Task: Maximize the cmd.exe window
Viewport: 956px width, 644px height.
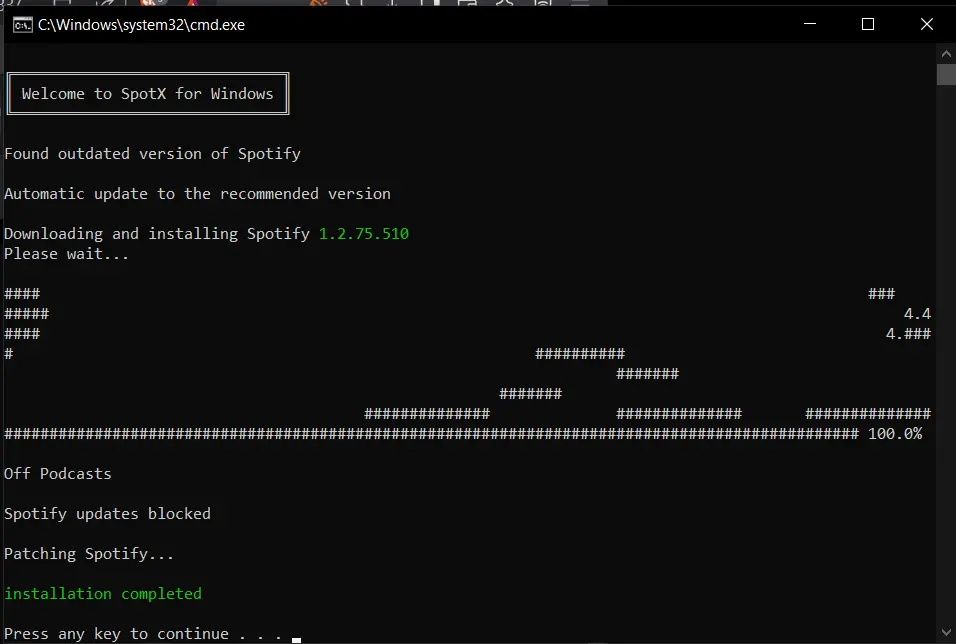Action: coord(868,24)
